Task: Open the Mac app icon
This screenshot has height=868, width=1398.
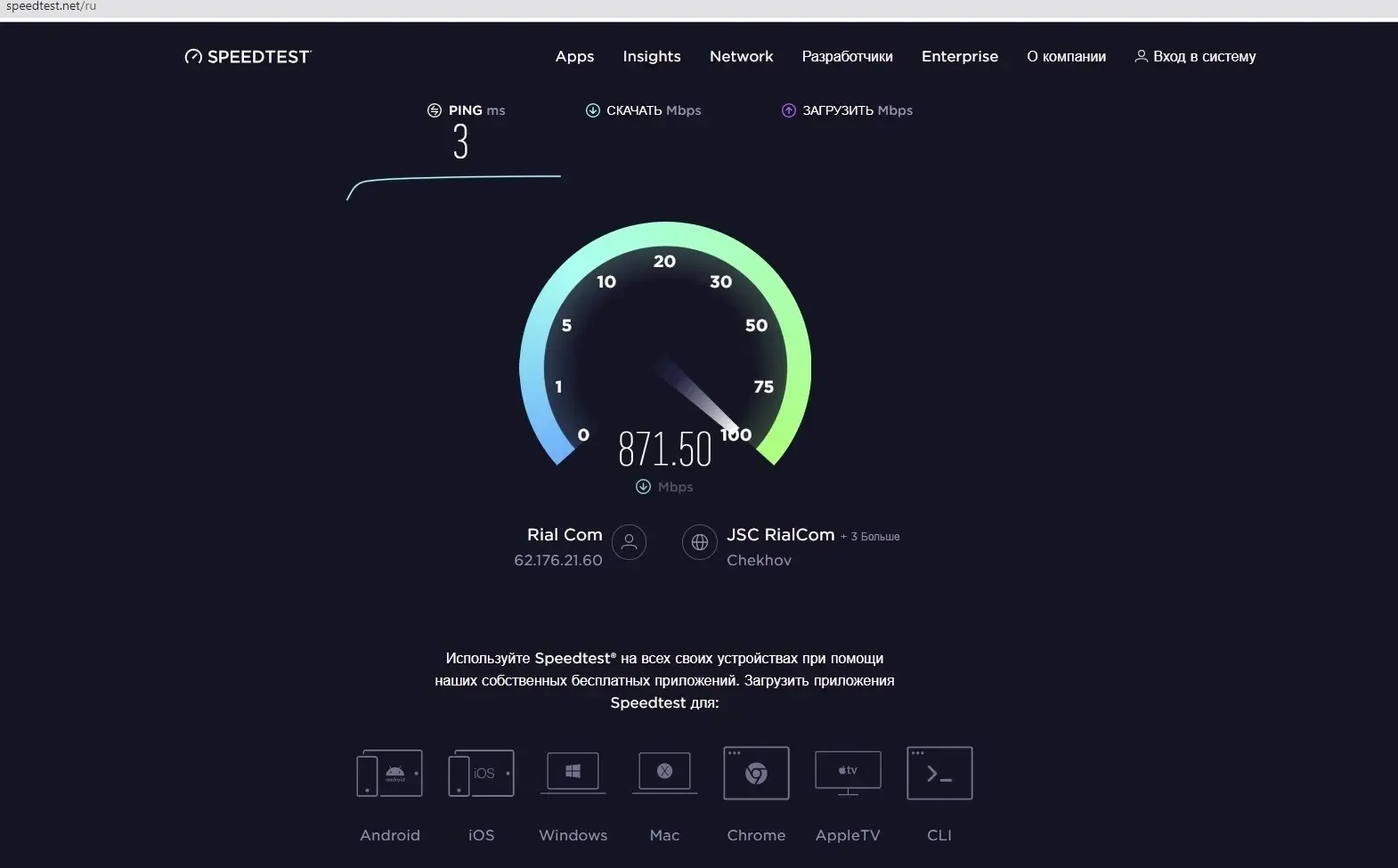Action: pos(664,772)
